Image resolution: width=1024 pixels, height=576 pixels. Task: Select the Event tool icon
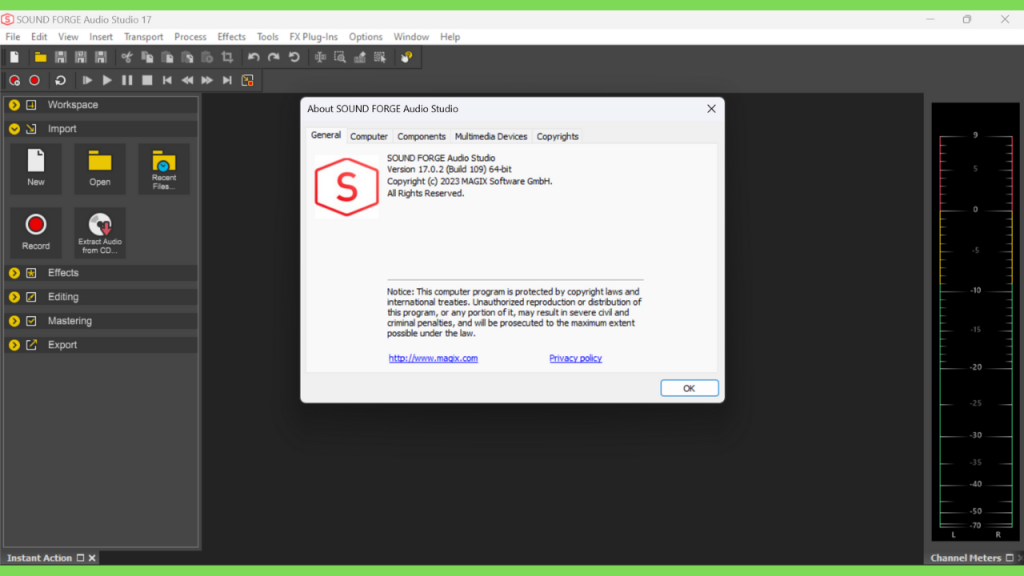tap(380, 57)
